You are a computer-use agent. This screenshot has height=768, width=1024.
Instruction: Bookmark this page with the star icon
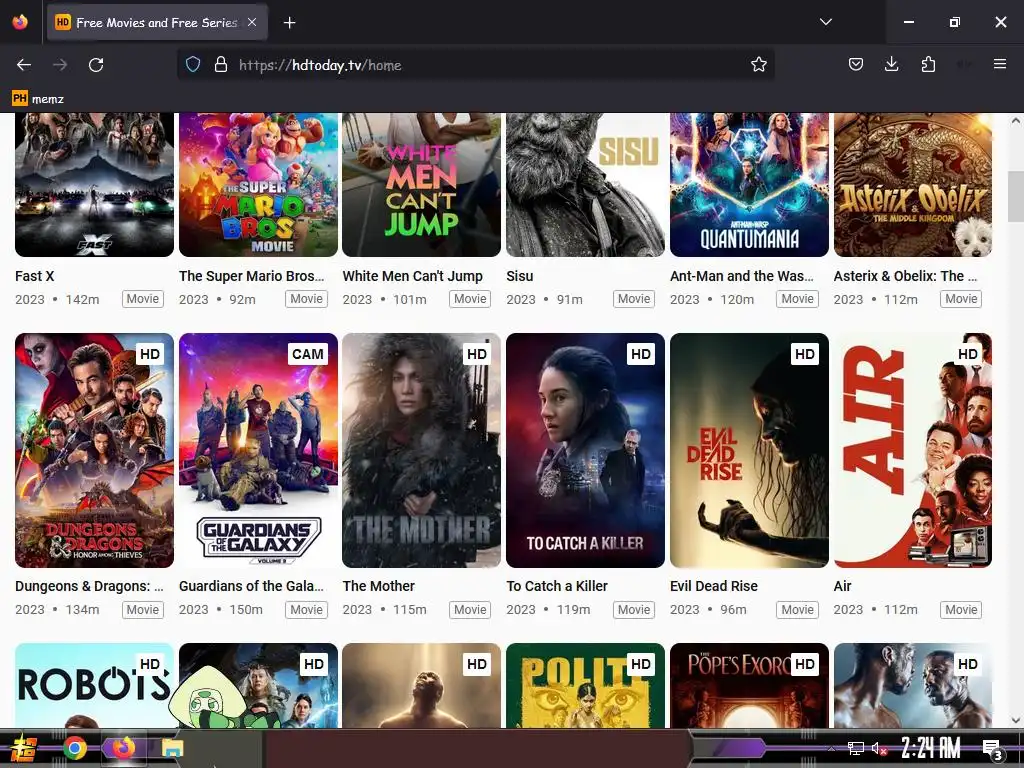758,65
